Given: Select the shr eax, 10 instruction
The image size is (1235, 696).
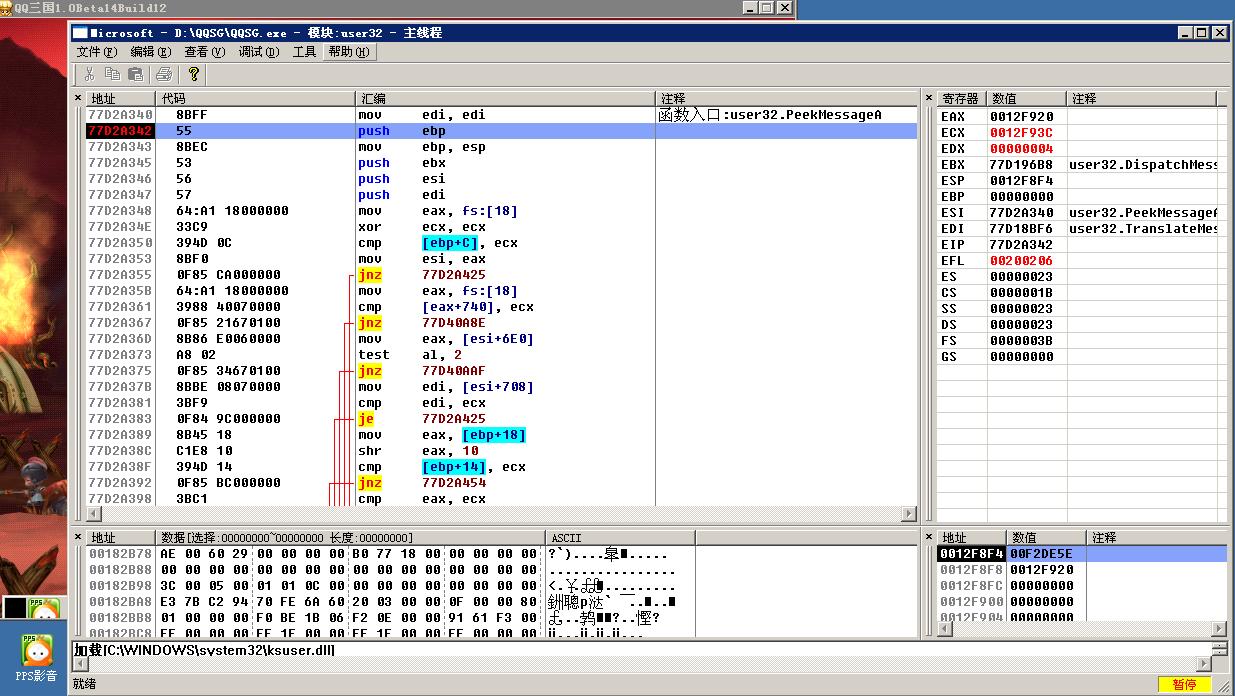Looking at the screenshot, I should [x=417, y=451].
